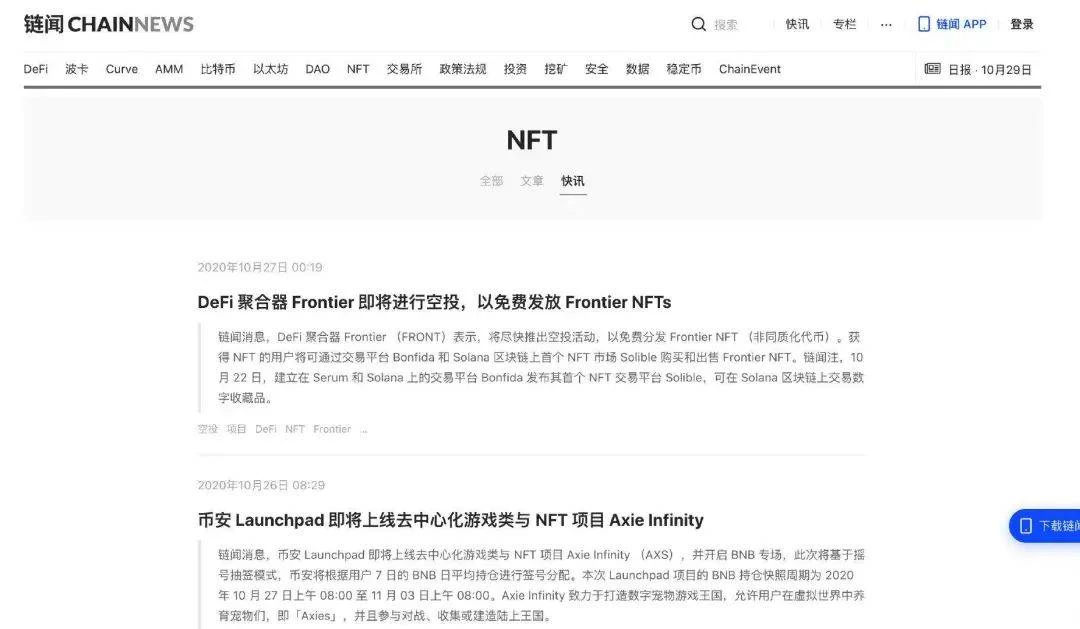Go to the 稳定币 category
The width and height of the screenshot is (1080, 629).
684,69
